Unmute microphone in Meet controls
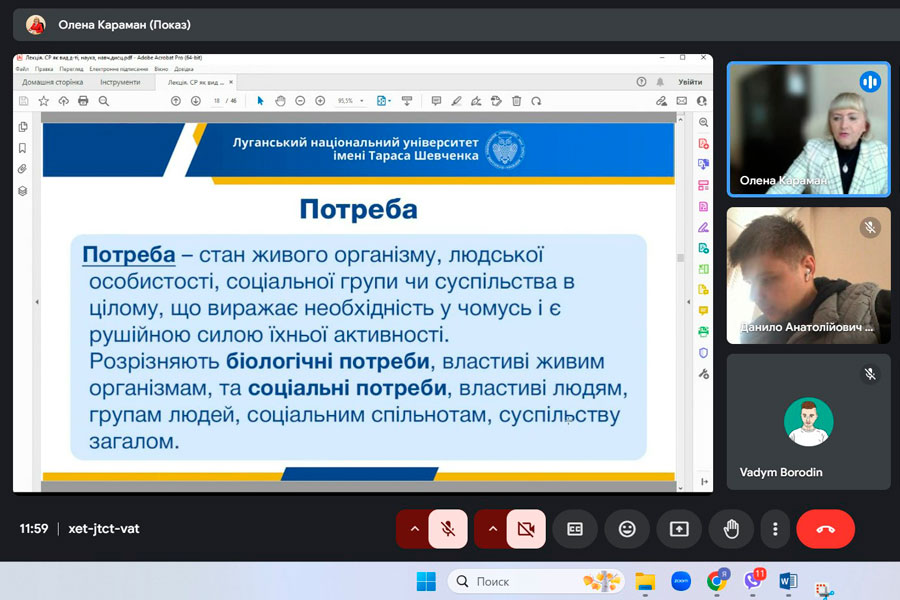This screenshot has width=900, height=600. coord(448,529)
